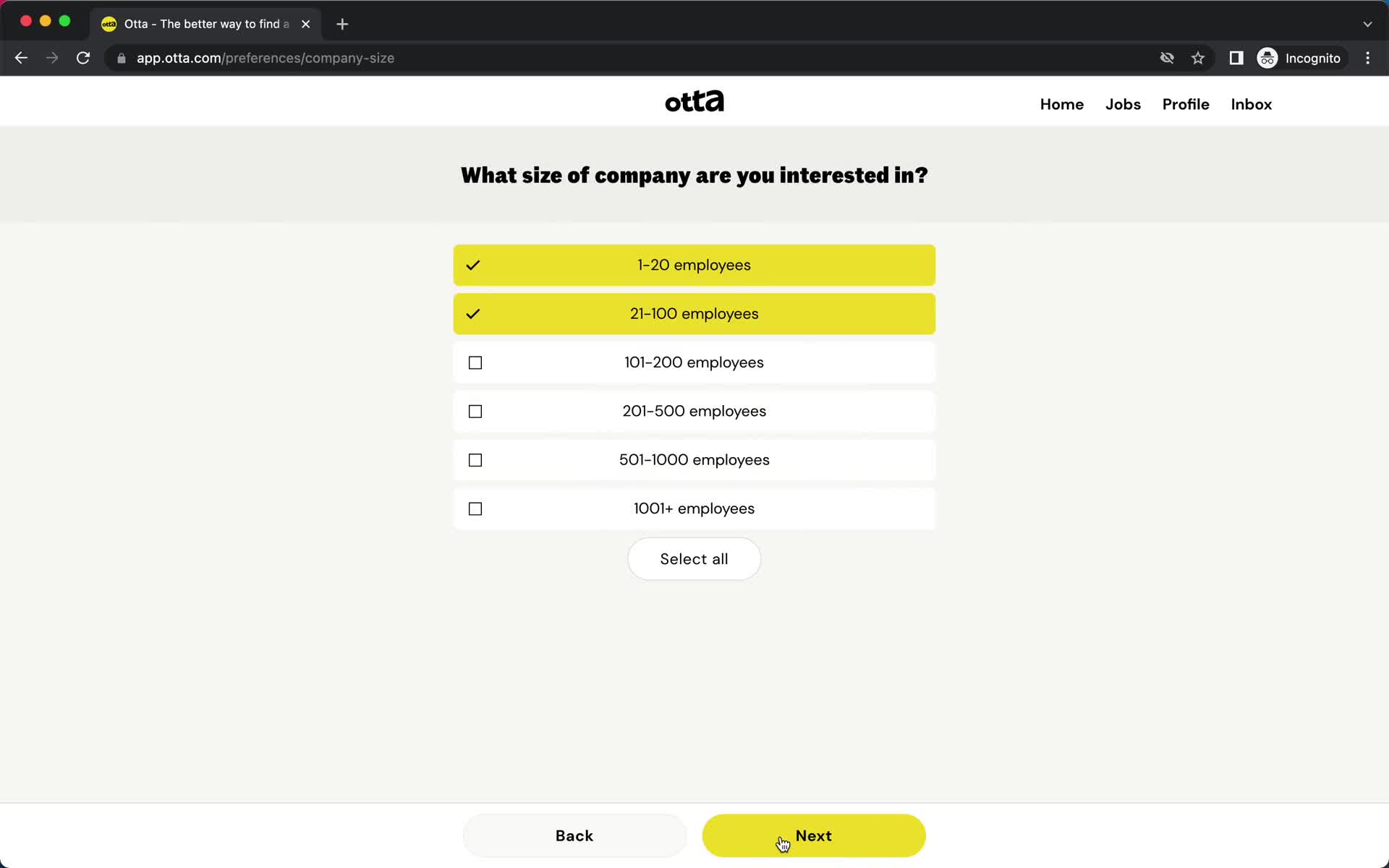Open the Jobs section
The width and height of the screenshot is (1389, 868).
click(x=1123, y=104)
